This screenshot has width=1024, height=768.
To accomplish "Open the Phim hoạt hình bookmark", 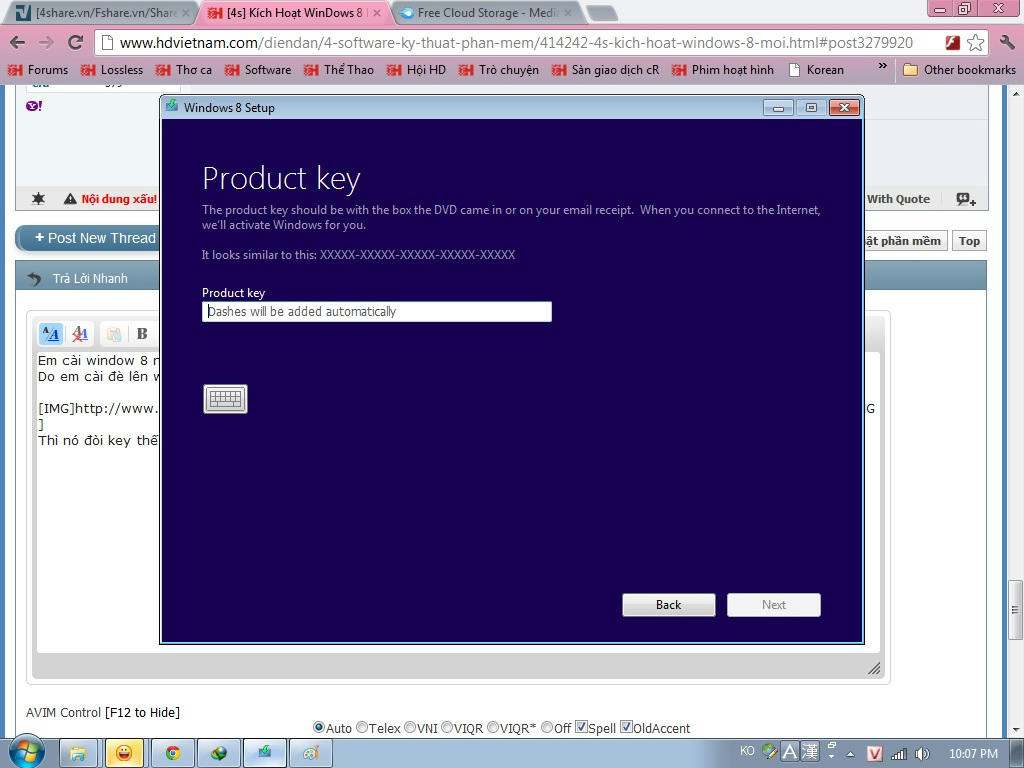I will click(x=723, y=70).
